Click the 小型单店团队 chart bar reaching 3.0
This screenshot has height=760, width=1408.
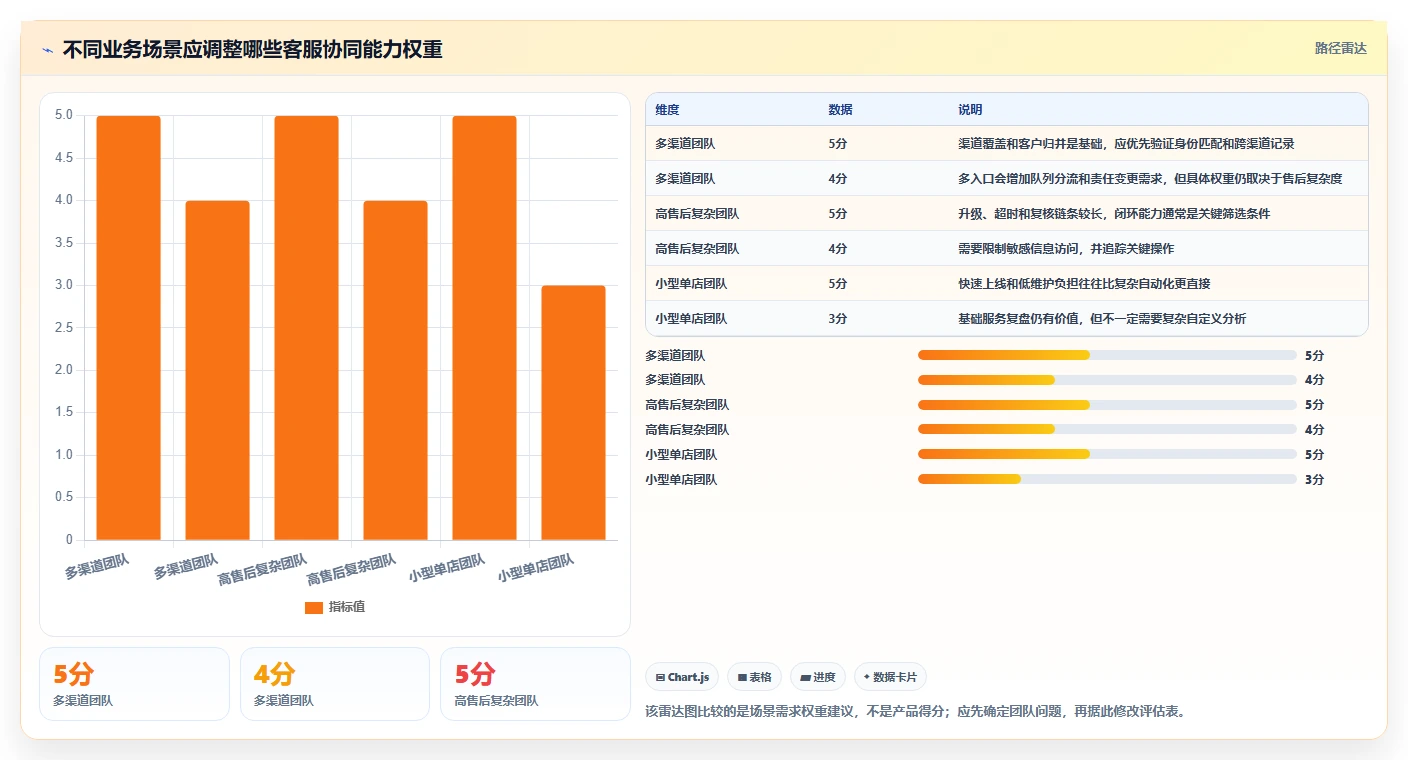click(573, 413)
